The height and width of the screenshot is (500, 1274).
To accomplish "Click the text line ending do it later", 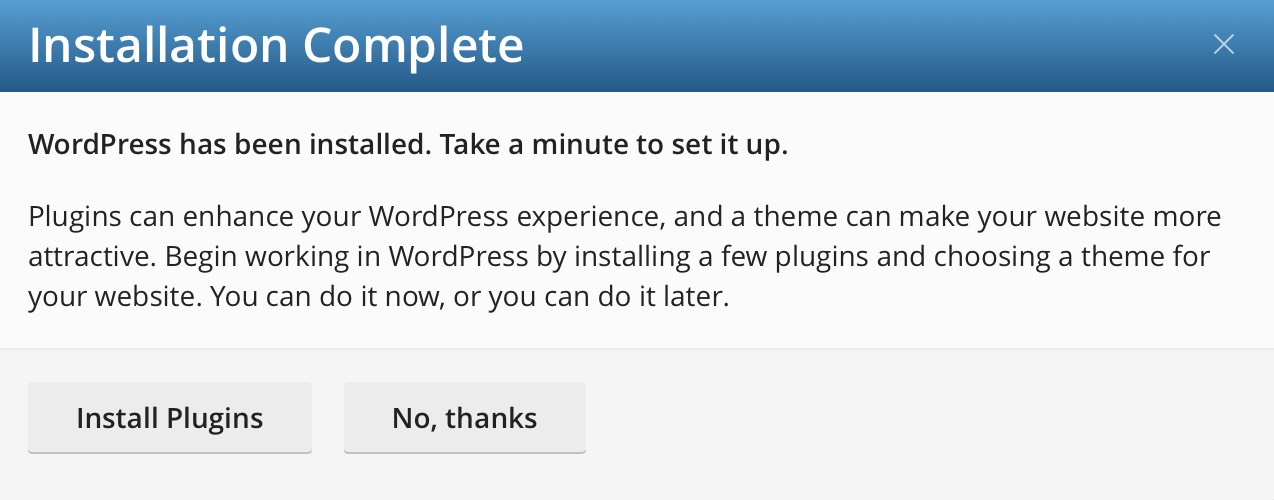I will coord(375,298).
